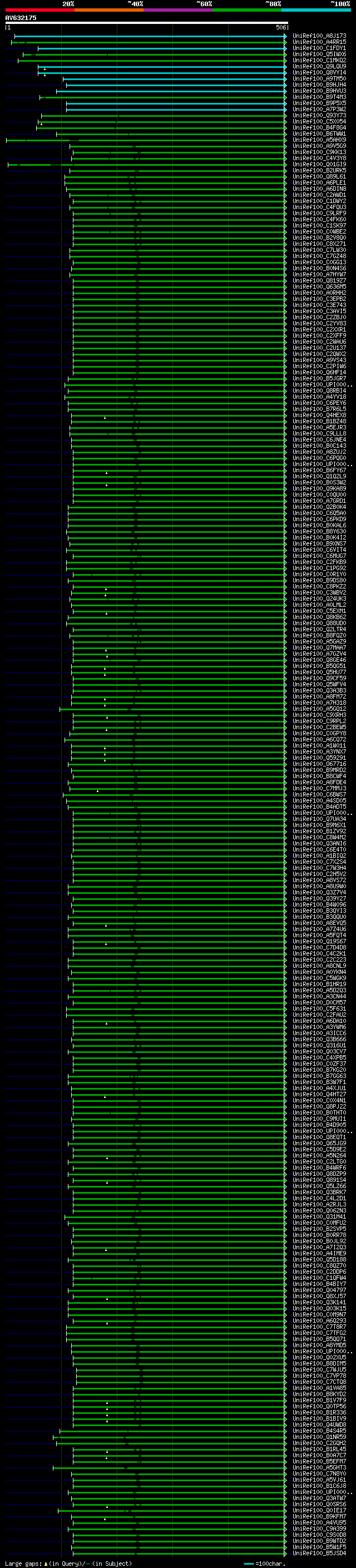356x1568 pixels.
Task: Select the UniRef100_Q93Y73 label
Action: click(319, 116)
